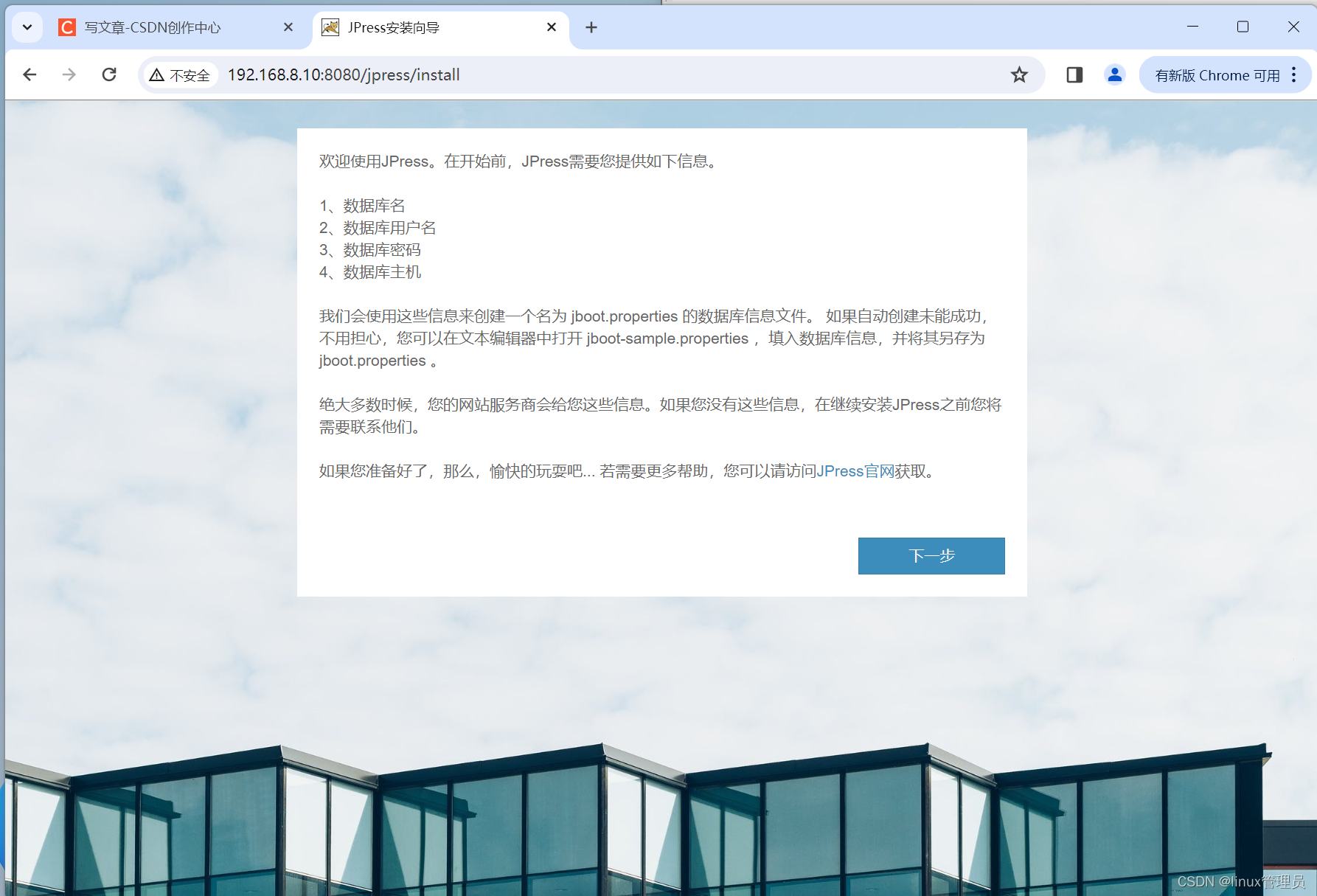Click the JPress favicon on second tab
This screenshot has width=1317, height=896.
pos(330,27)
